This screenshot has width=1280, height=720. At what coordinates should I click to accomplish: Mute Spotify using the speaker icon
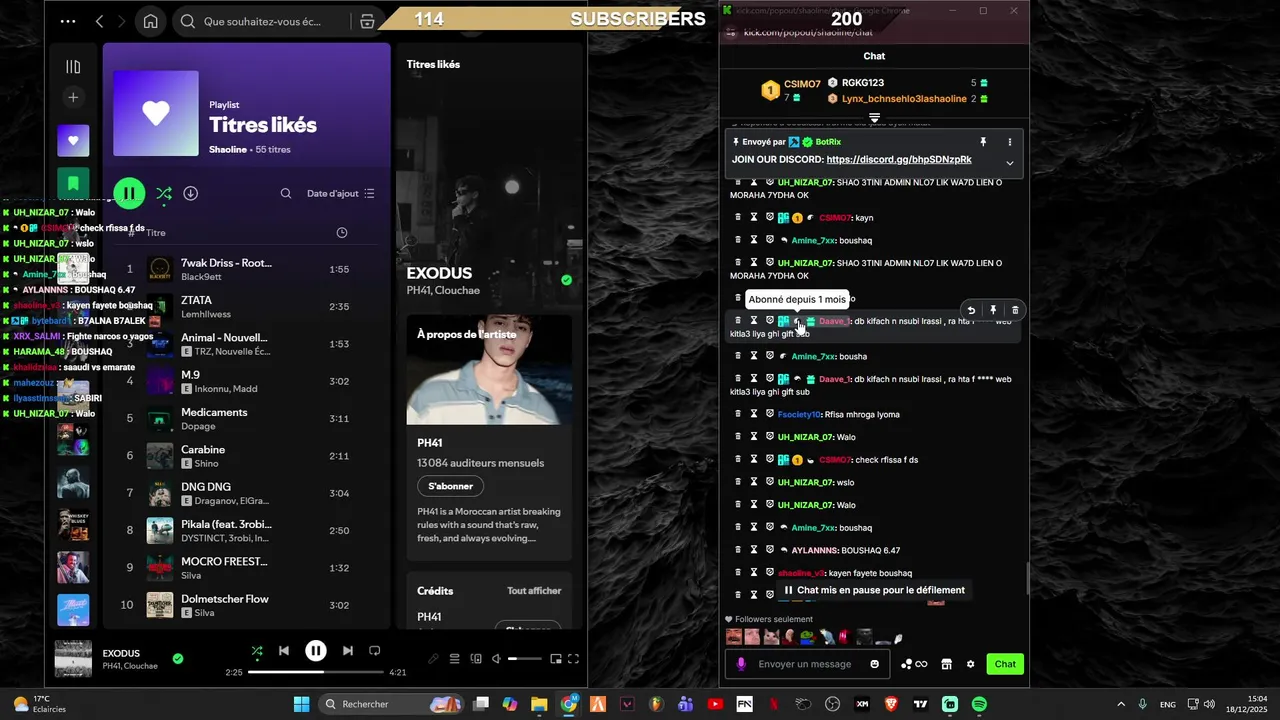tap(497, 659)
